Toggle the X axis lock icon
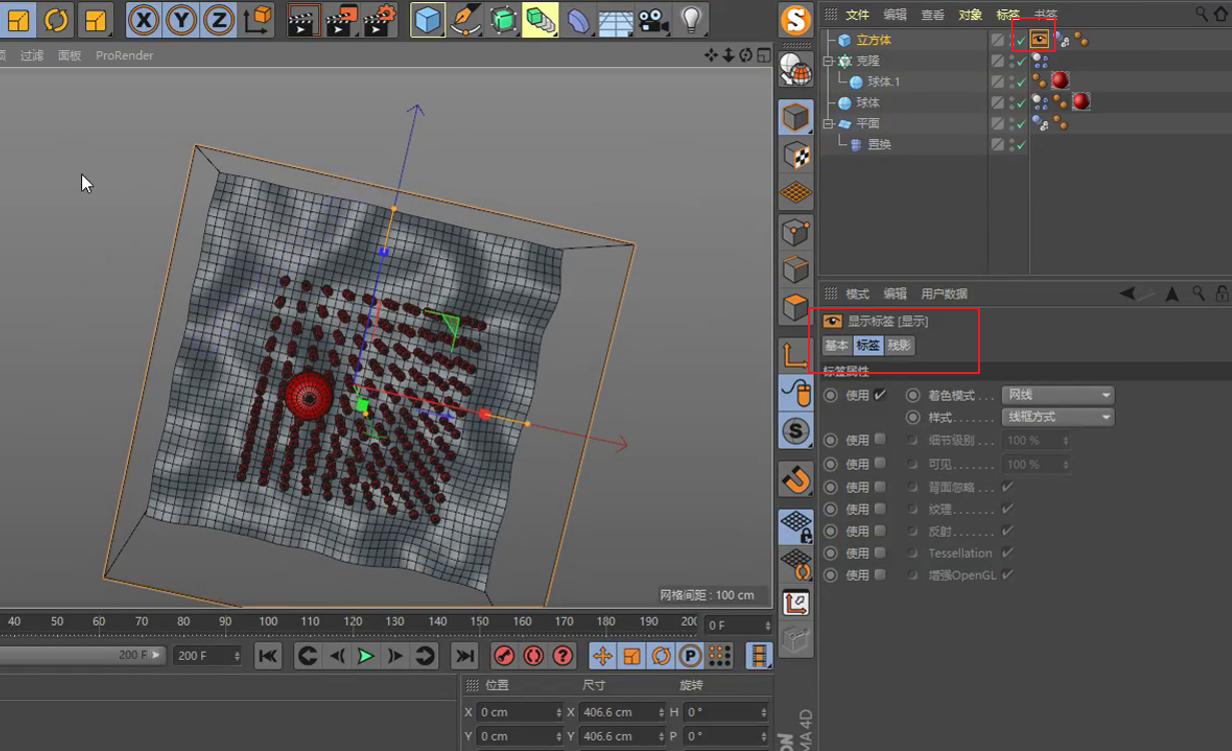 click(x=145, y=19)
